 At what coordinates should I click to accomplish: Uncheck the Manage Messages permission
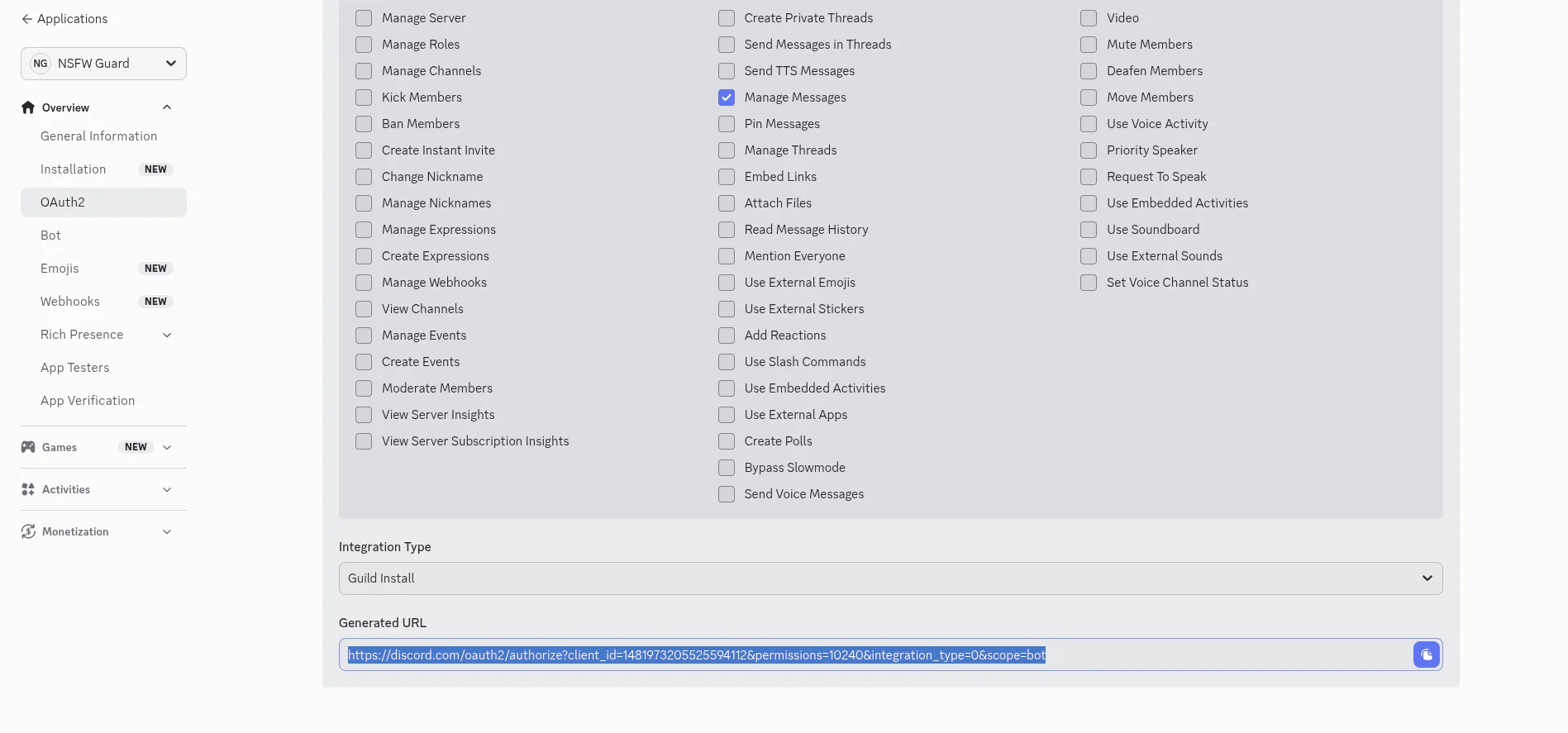click(726, 98)
